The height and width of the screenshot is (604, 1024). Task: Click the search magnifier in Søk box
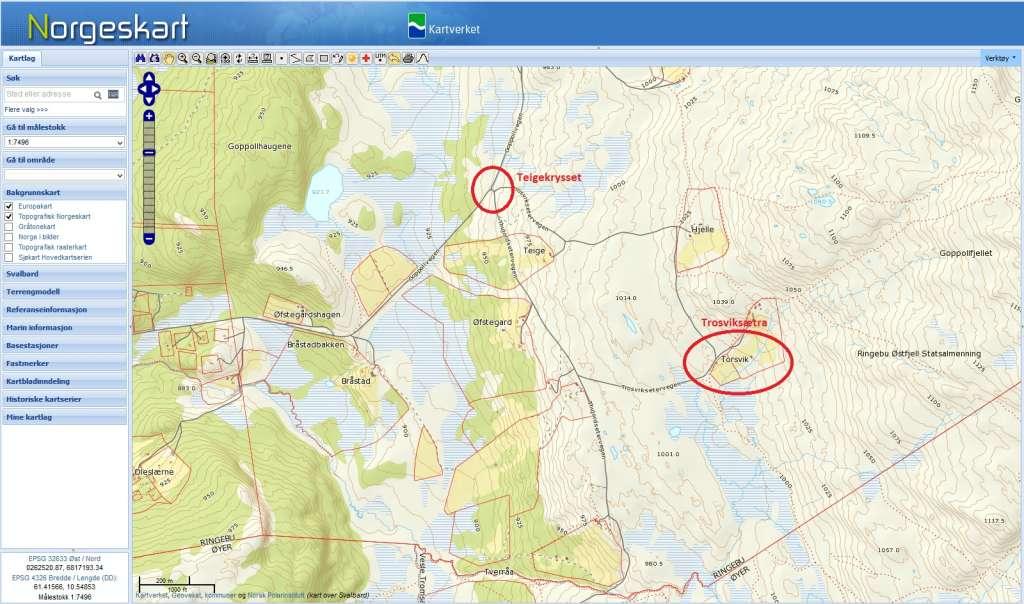(98, 95)
